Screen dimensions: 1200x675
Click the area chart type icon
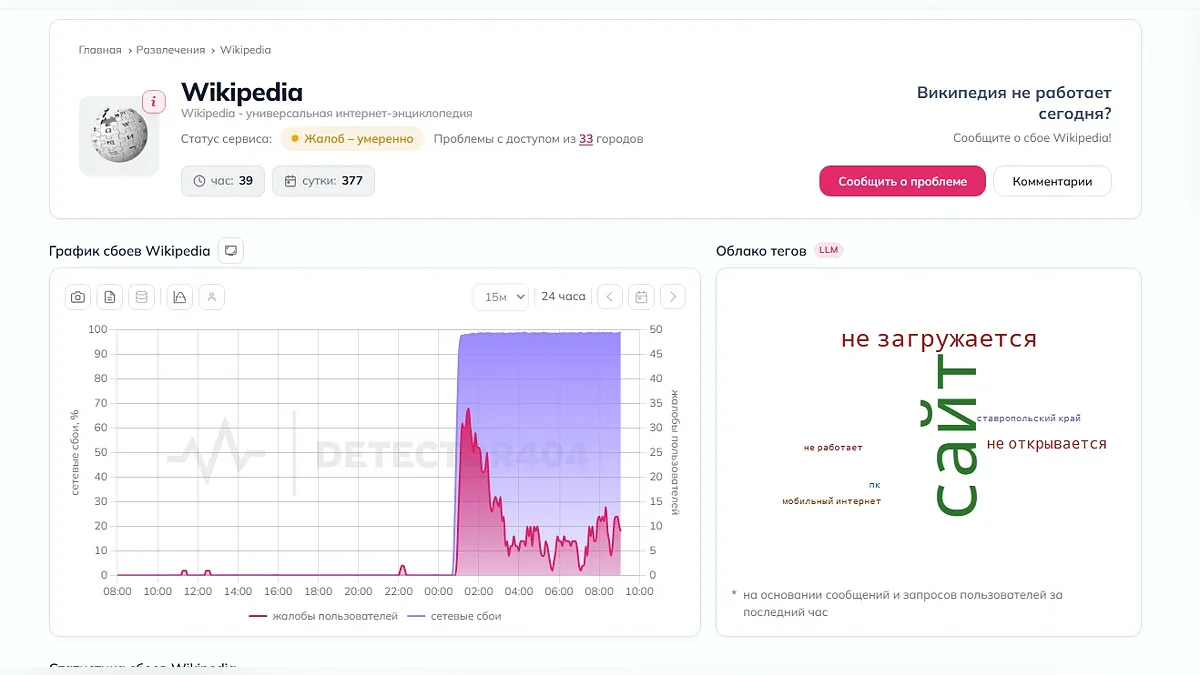pos(180,297)
